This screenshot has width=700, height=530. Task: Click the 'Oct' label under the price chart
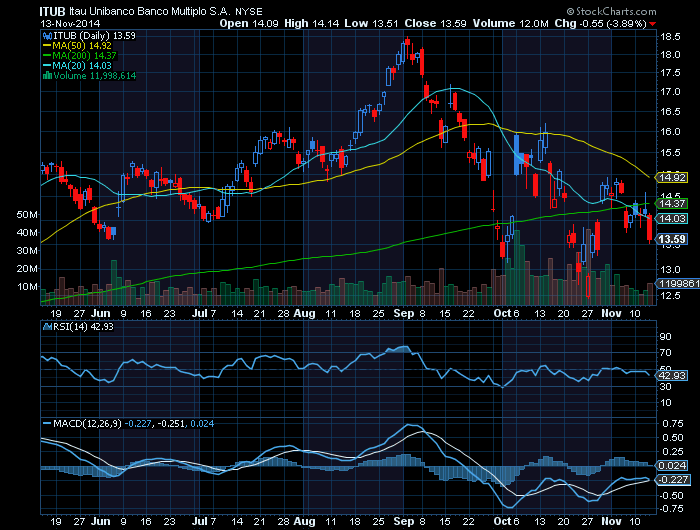[x=502, y=313]
